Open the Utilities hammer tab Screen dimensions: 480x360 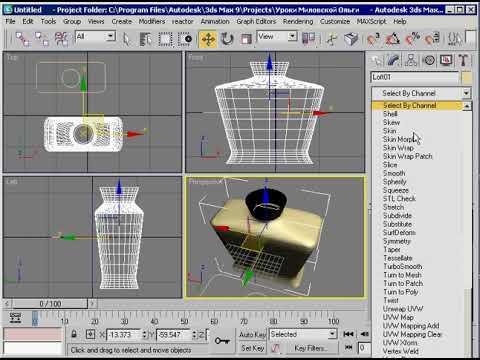tap(463, 60)
